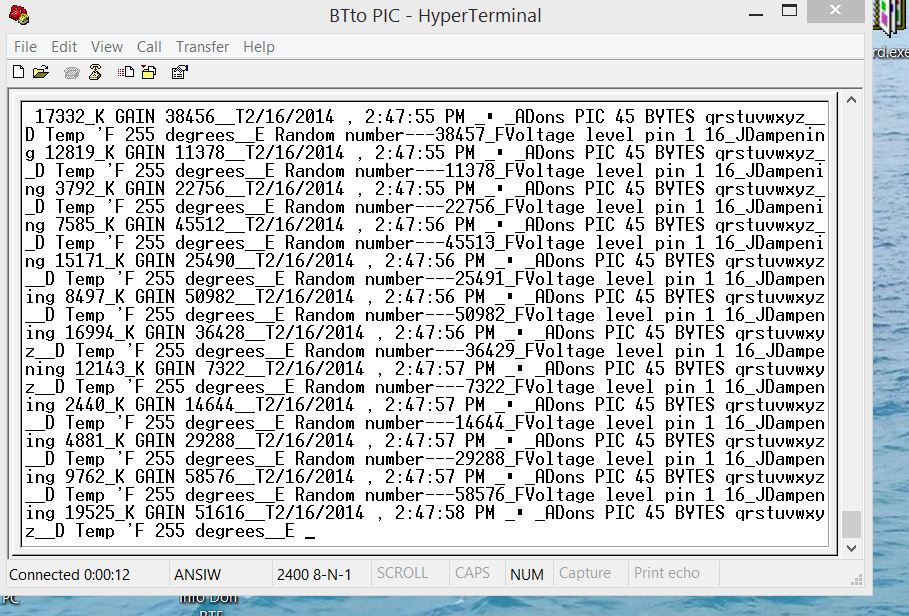The image size is (909, 616).
Task: Open the Call menu
Action: pyautogui.click(x=149, y=47)
